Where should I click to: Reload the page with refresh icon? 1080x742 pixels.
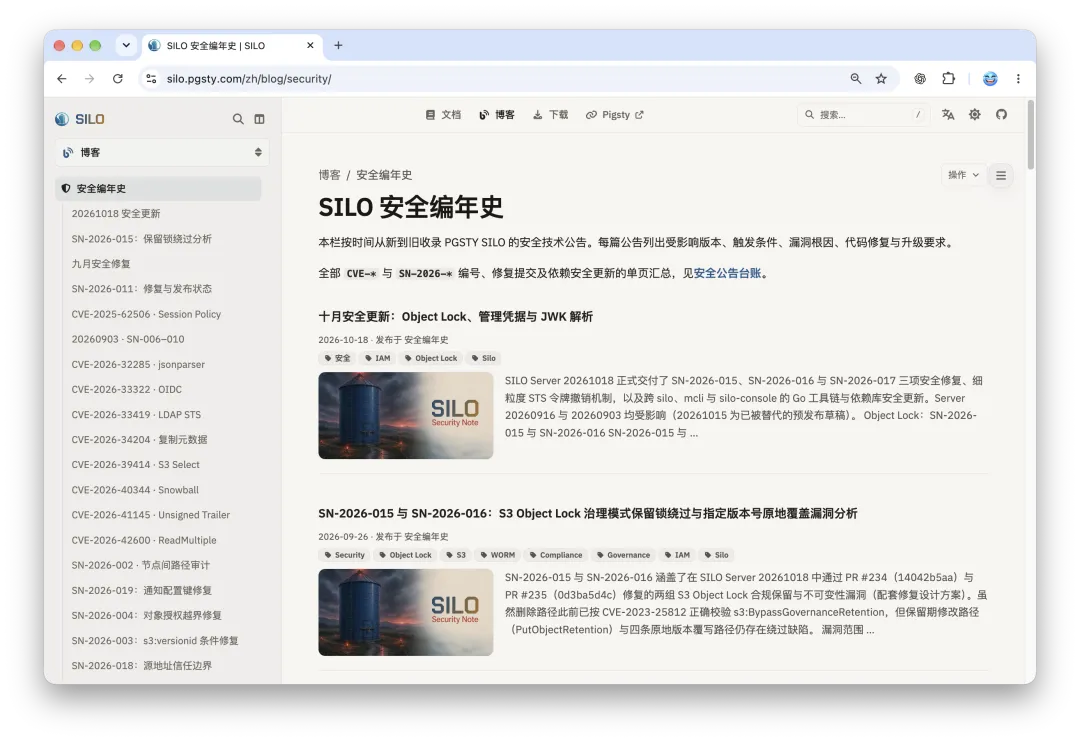coord(118,79)
